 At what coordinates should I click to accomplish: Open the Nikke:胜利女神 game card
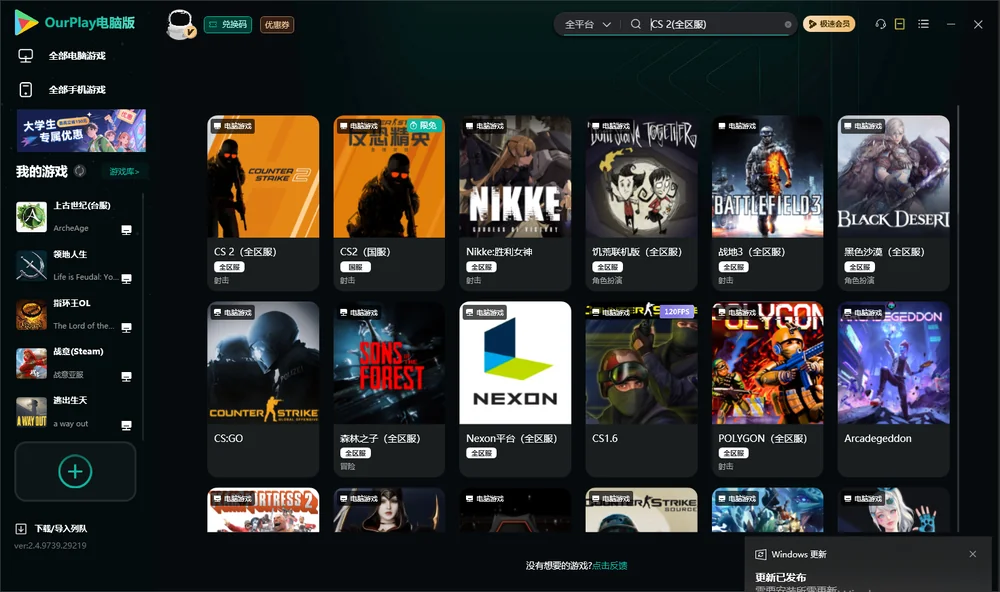(x=515, y=203)
